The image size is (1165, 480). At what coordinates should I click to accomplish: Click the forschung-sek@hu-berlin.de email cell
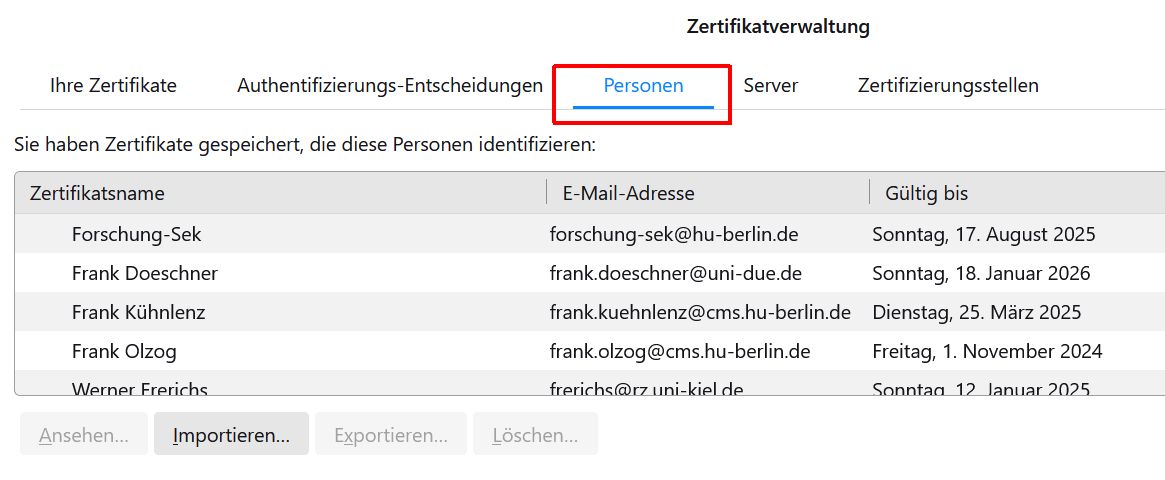tap(673, 235)
